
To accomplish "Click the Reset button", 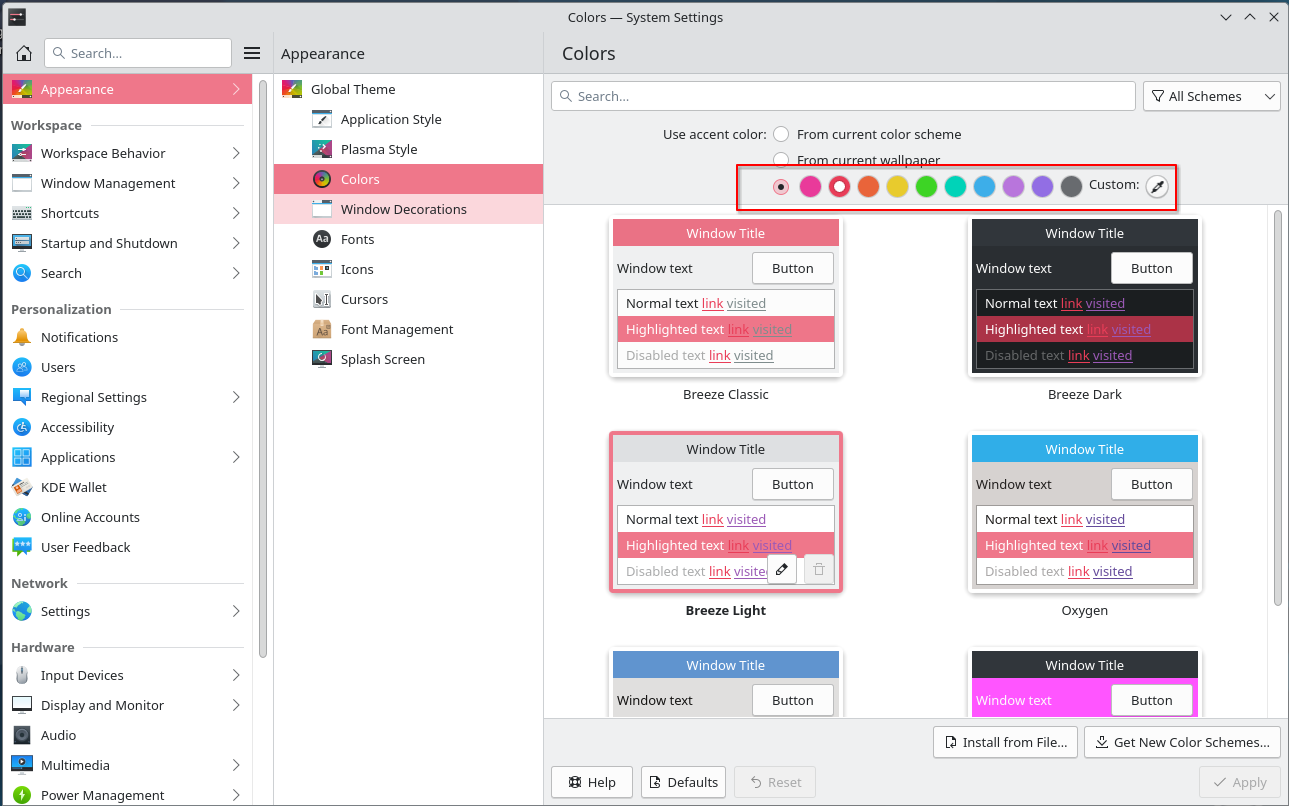I will click(x=775, y=782).
